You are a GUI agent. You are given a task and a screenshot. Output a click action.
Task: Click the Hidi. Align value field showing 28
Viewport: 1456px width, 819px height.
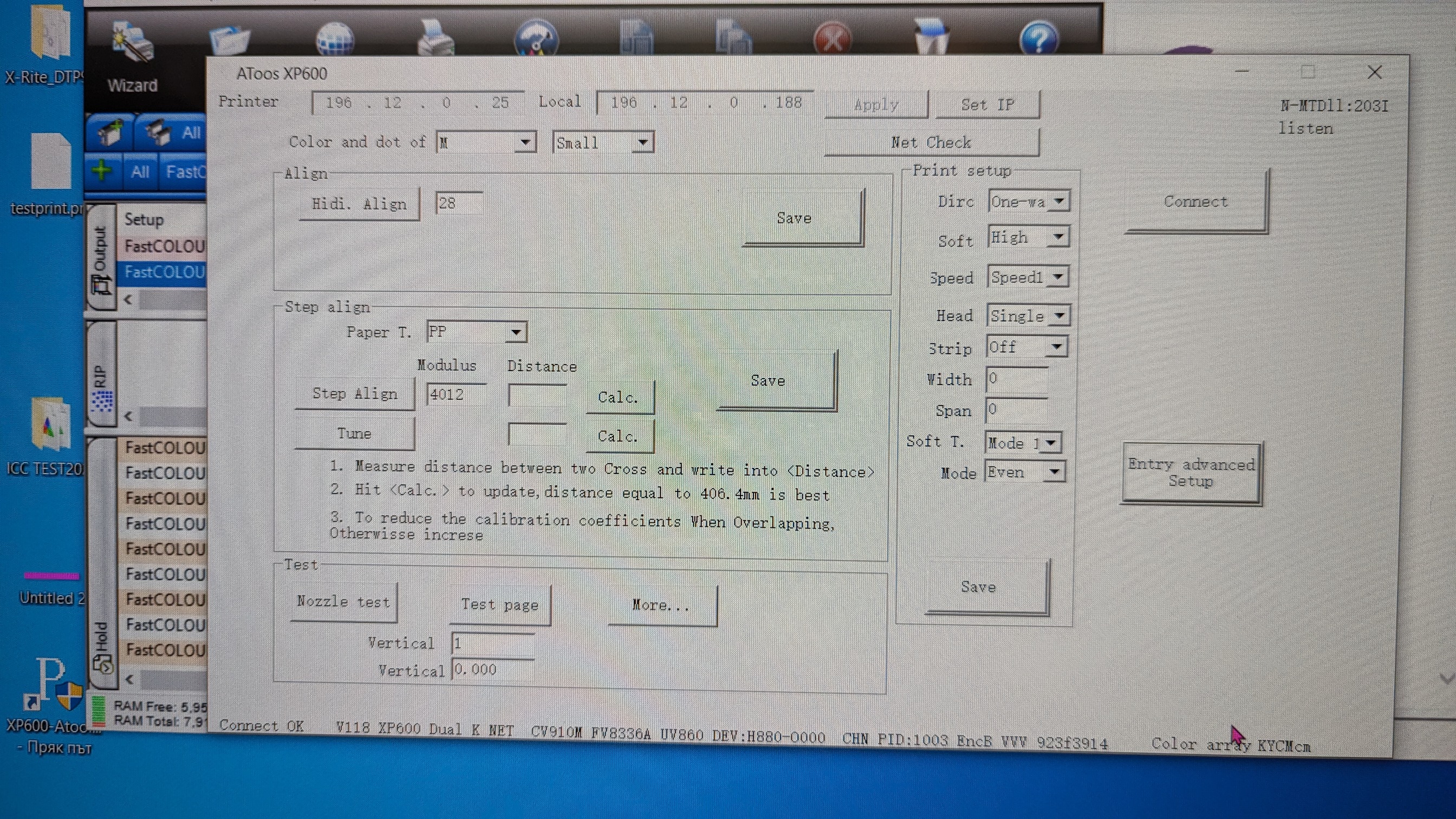point(459,203)
